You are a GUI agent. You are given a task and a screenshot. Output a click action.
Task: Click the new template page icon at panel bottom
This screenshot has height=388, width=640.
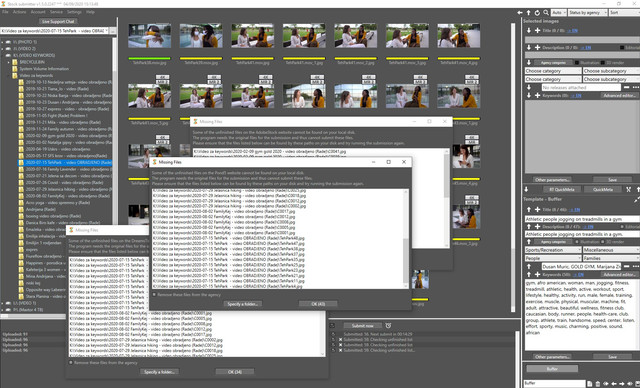pyautogui.click(x=590, y=384)
